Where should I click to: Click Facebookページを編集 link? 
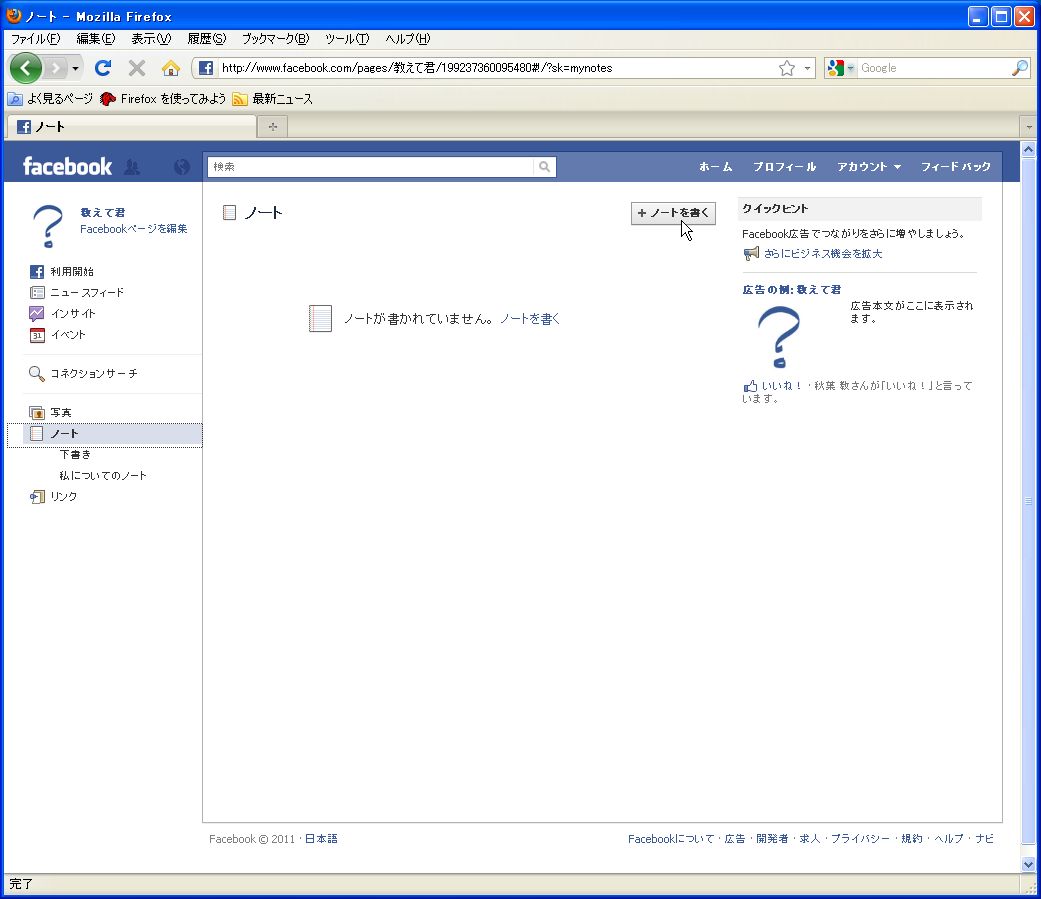133,229
